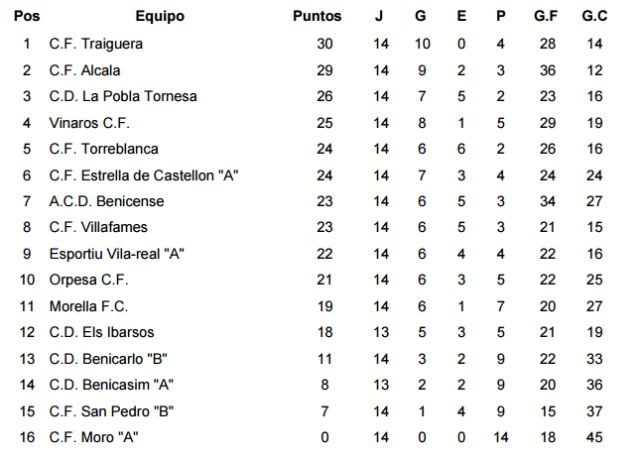Click the Puntos column header
The image size is (640, 460).
(x=317, y=16)
